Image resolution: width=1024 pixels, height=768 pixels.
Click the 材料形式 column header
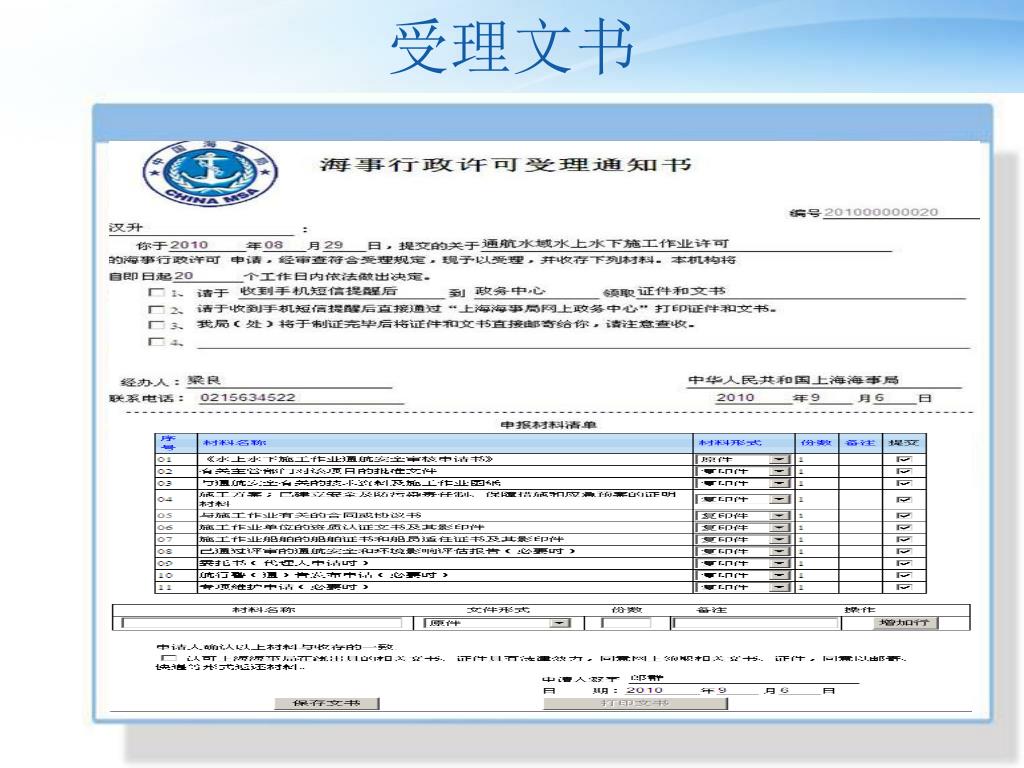tap(744, 443)
